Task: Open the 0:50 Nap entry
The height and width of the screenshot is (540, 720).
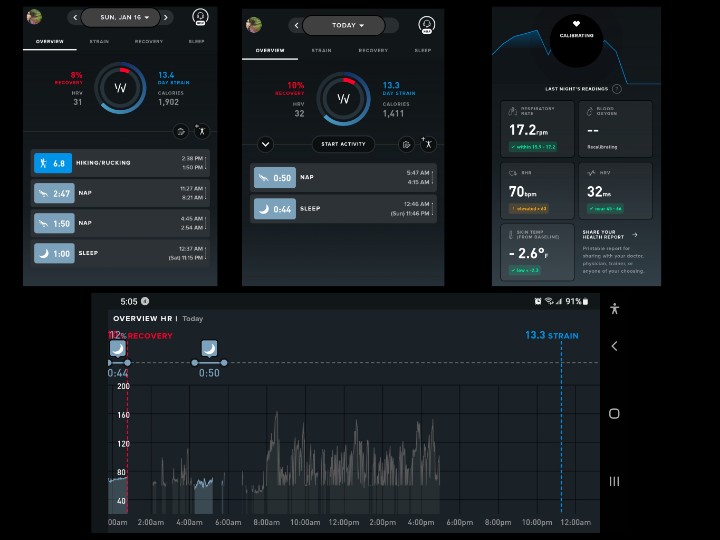Action: tap(343, 177)
